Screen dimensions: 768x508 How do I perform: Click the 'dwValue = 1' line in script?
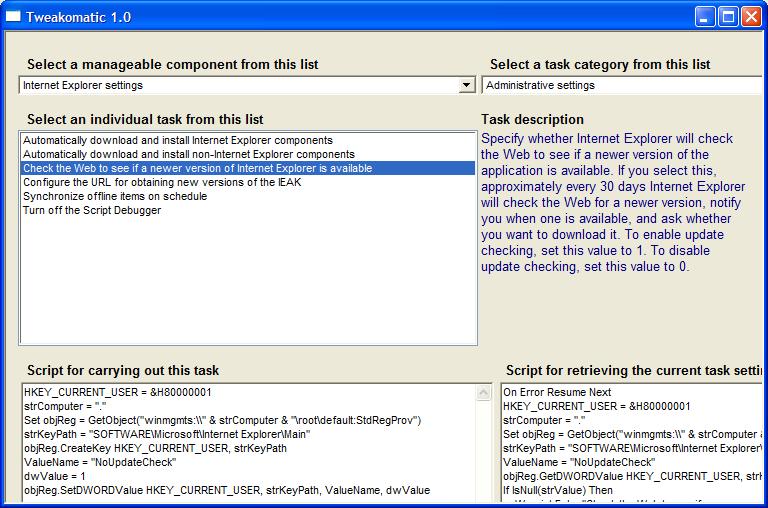click(x=55, y=476)
